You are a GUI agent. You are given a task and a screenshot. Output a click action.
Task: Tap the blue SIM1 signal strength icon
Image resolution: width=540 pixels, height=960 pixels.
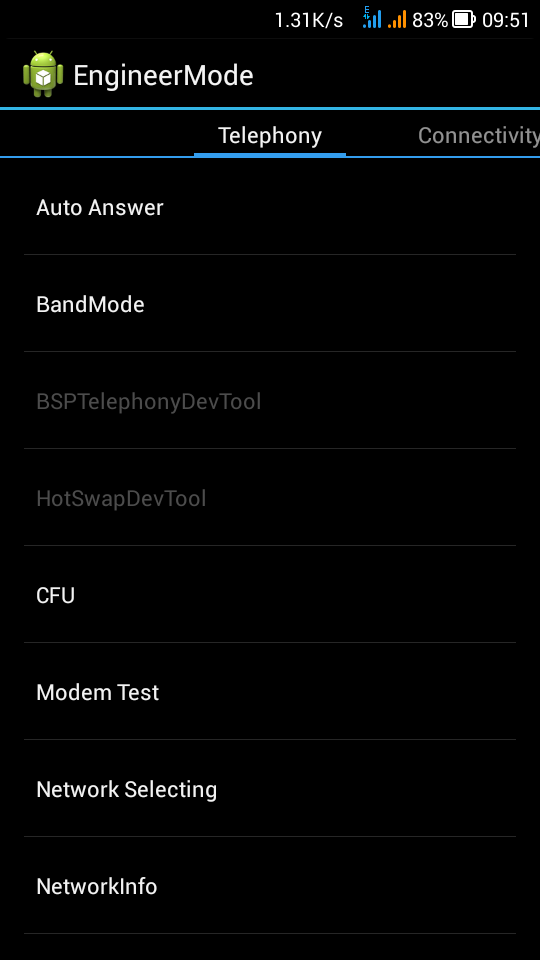click(x=372, y=17)
